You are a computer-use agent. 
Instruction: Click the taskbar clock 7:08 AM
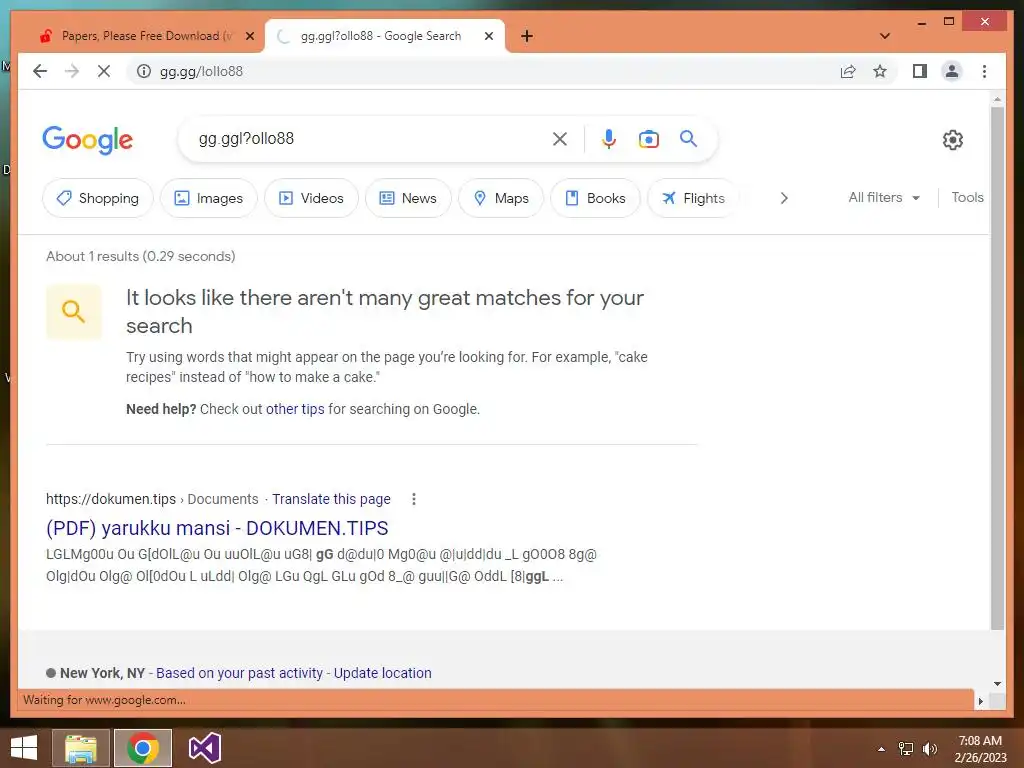[980, 741]
